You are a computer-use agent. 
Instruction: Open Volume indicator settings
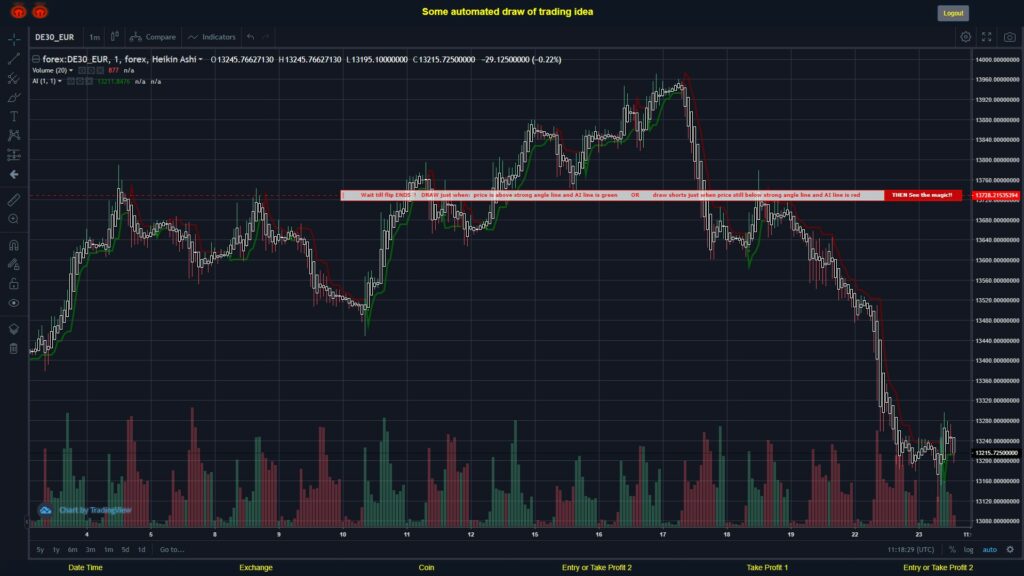[x=91, y=71]
